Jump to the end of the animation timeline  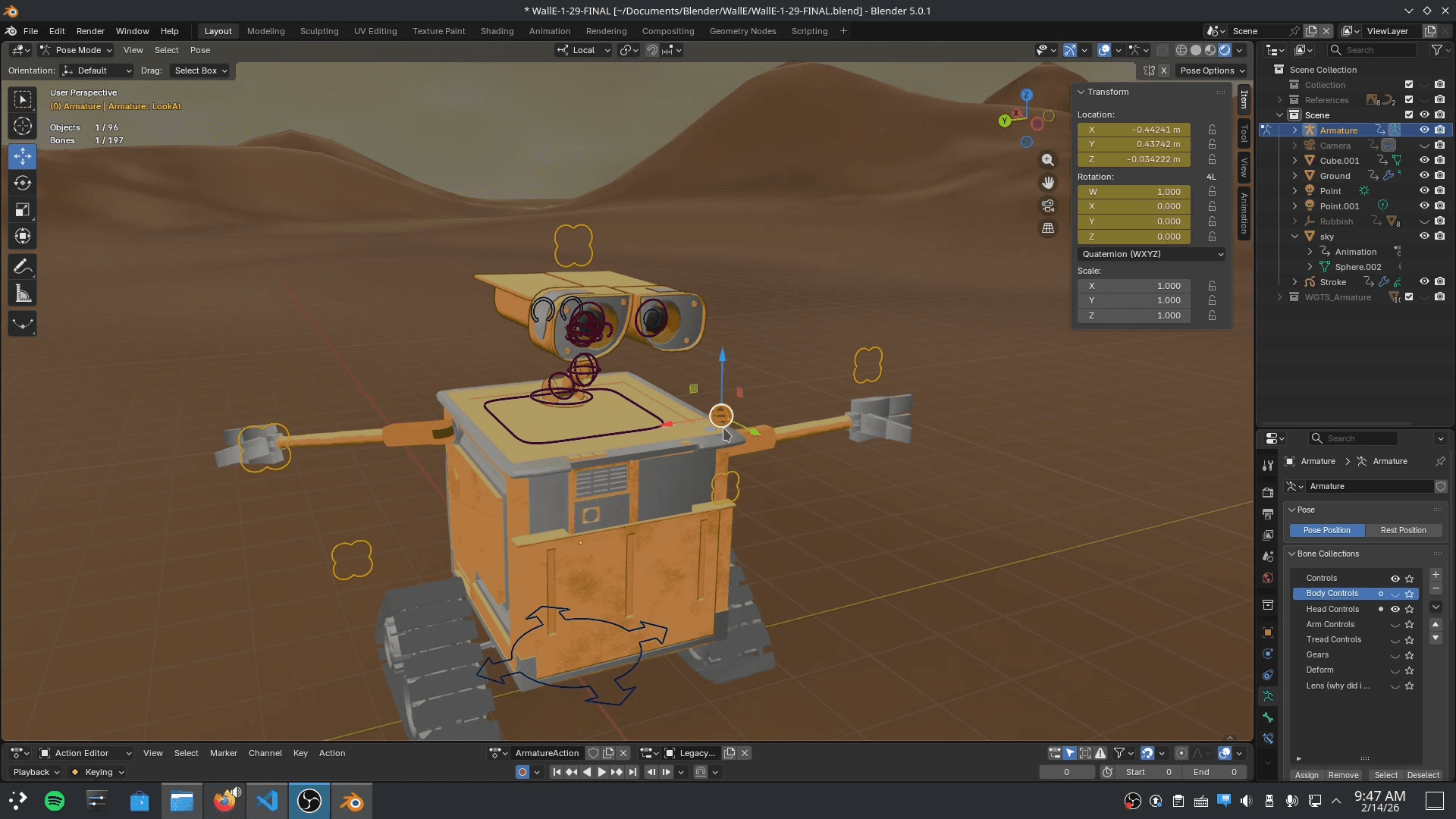click(x=634, y=771)
